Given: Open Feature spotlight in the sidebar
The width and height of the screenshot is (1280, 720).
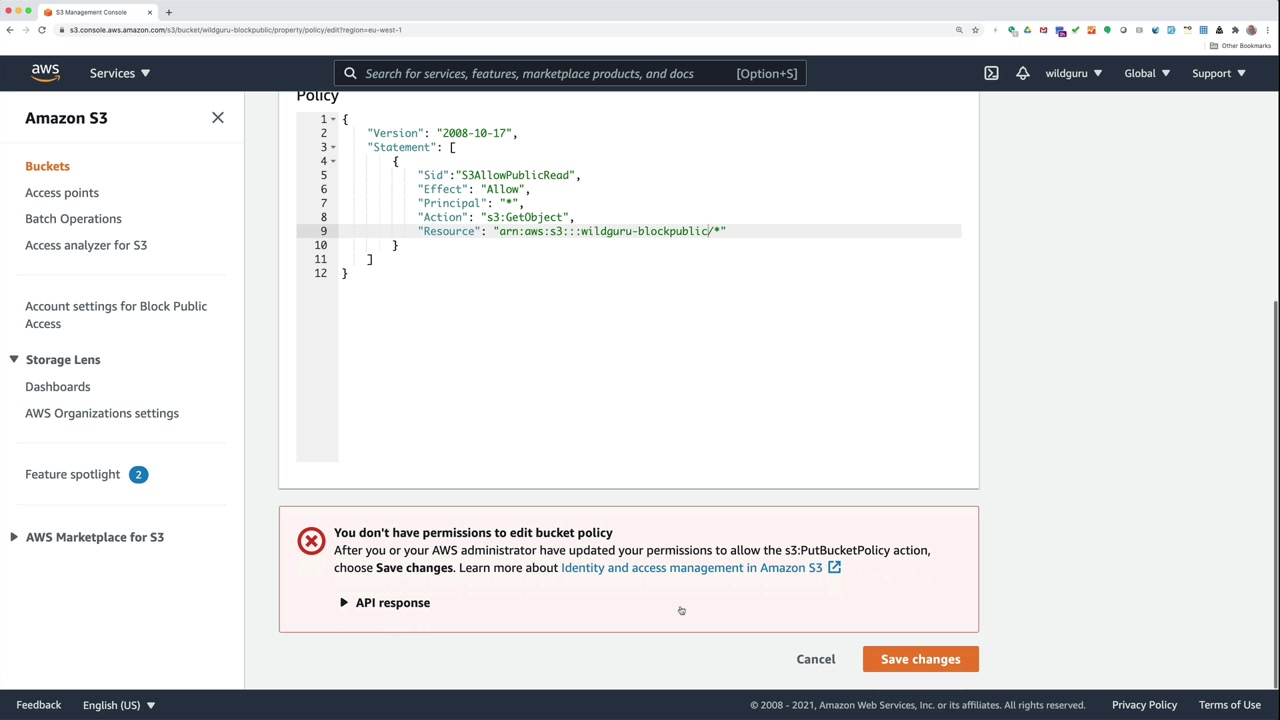Looking at the screenshot, I should tap(72, 475).
